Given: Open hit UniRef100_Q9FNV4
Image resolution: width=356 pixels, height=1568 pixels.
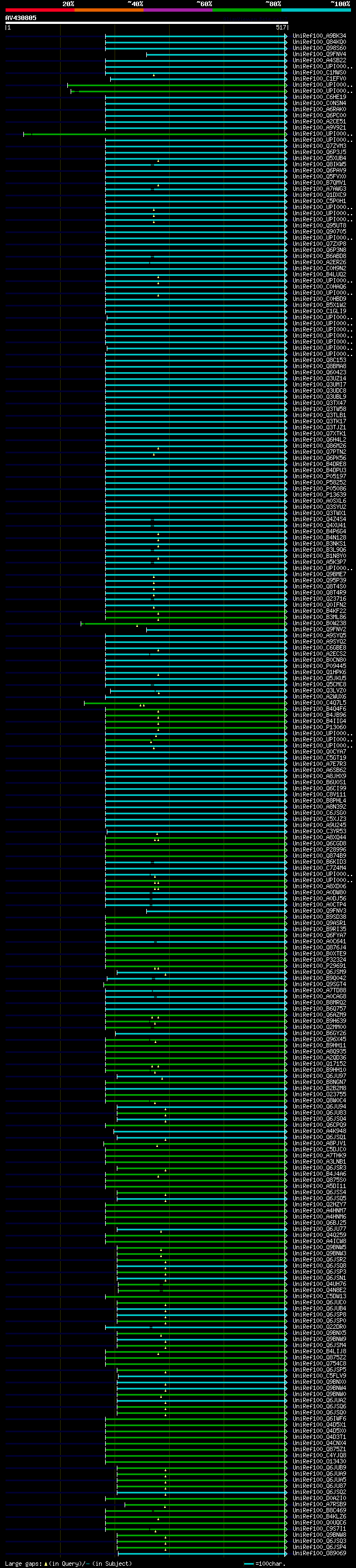Looking at the screenshot, I should (319, 54).
